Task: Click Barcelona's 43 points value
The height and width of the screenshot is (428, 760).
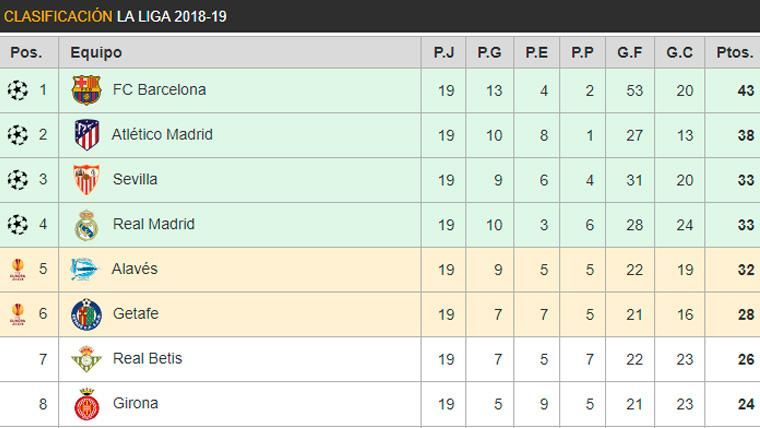Action: 744,90
